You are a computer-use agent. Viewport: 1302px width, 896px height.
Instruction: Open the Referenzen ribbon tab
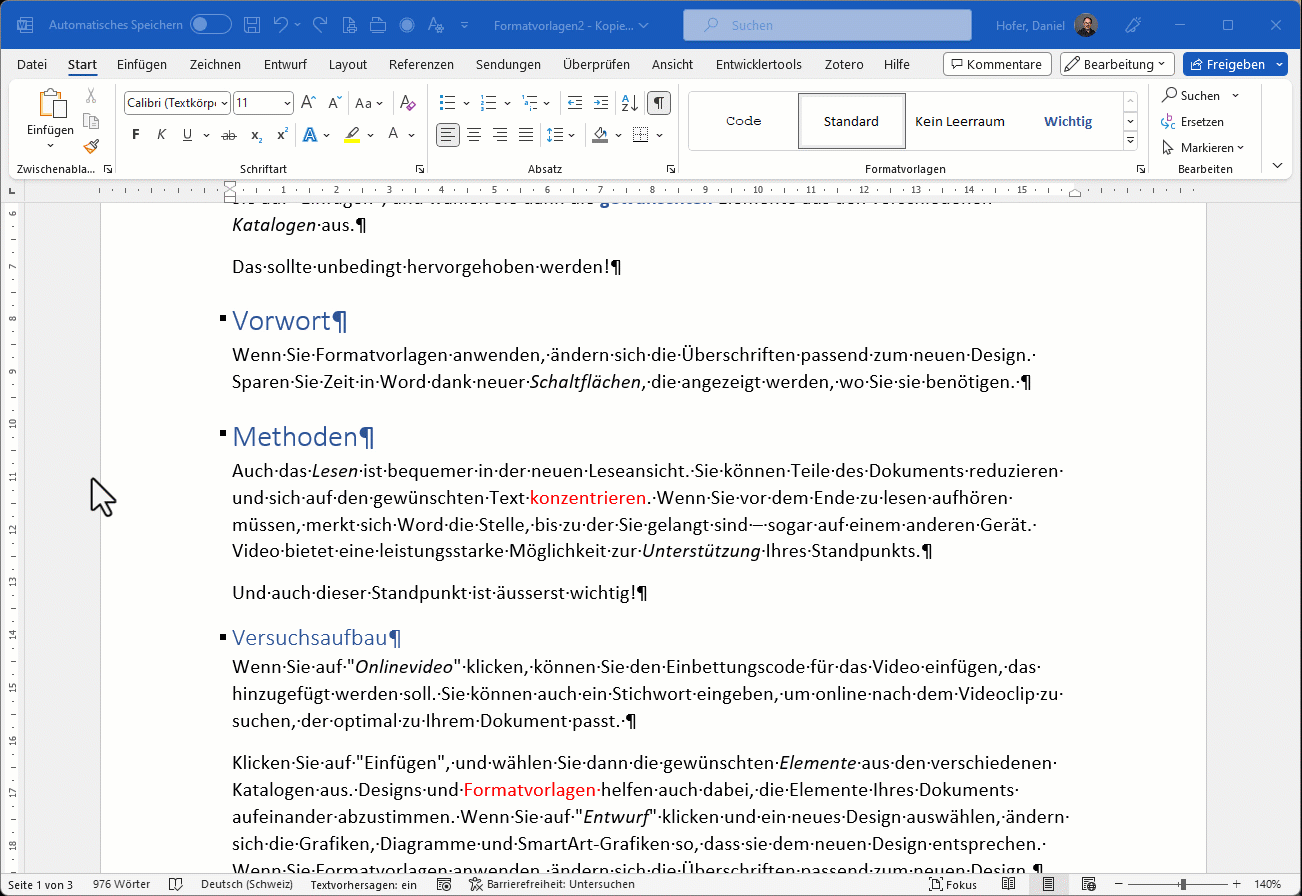click(421, 64)
